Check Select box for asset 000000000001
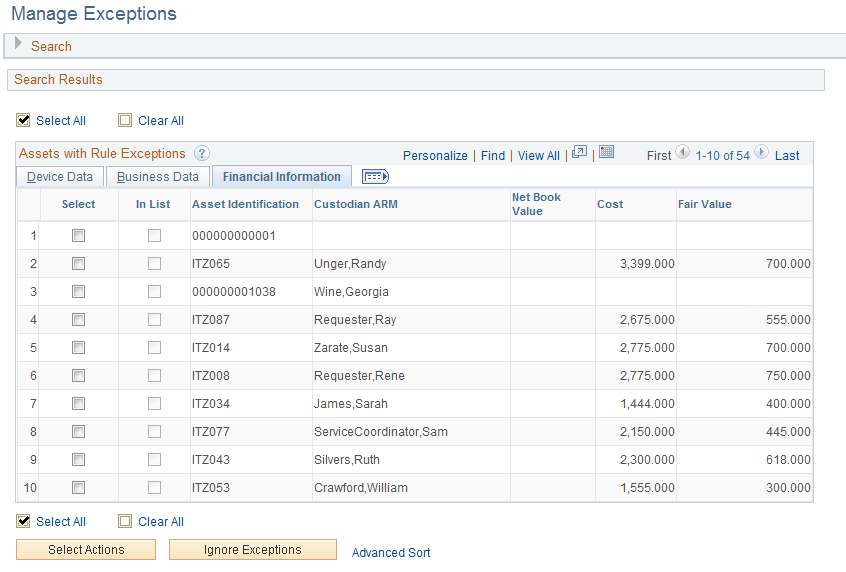 click(x=79, y=235)
